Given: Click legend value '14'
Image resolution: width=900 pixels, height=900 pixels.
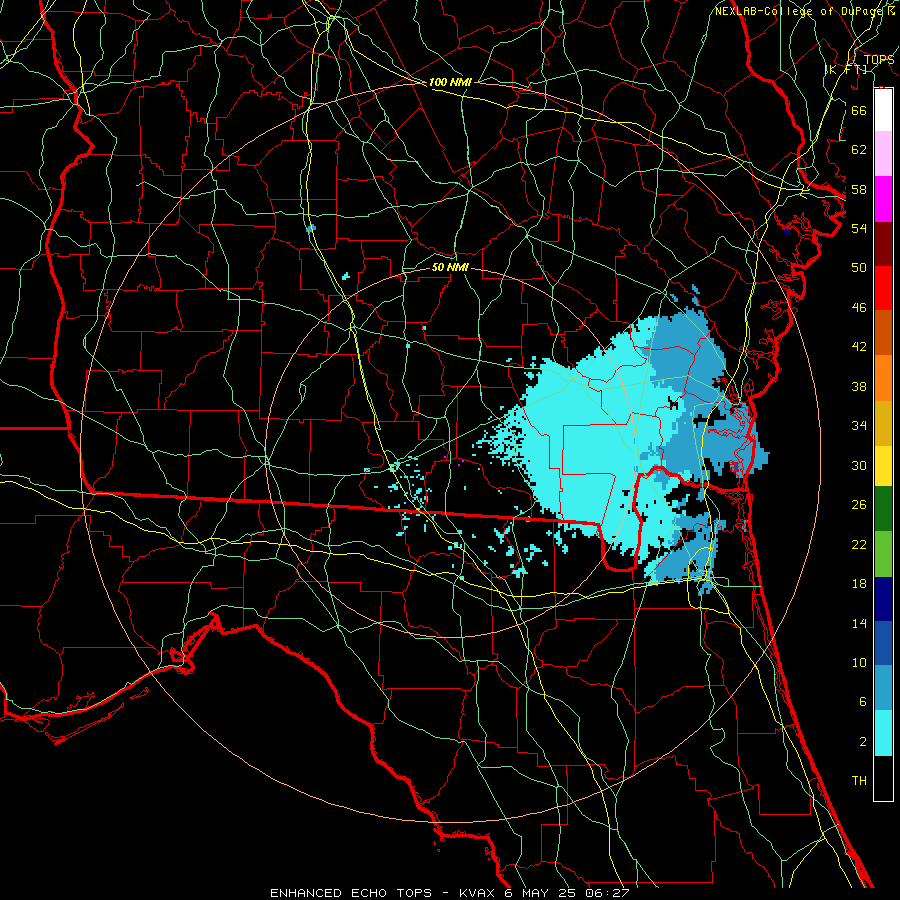Looking at the screenshot, I should click(859, 624).
